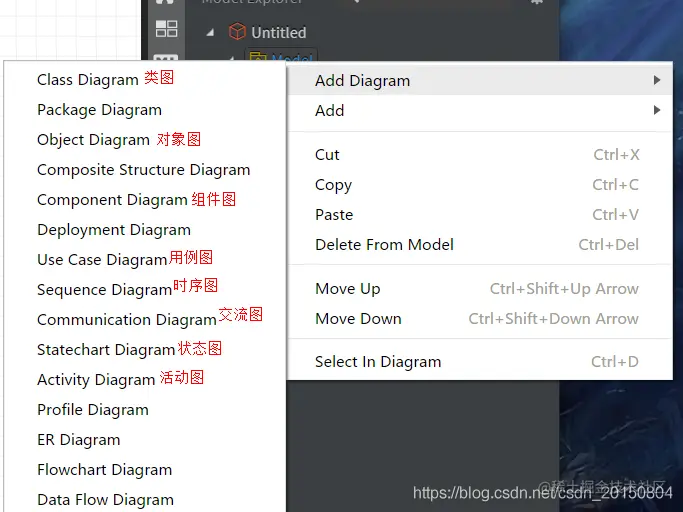
Task: Pick Flowchart Diagram
Action: (145, 470)
